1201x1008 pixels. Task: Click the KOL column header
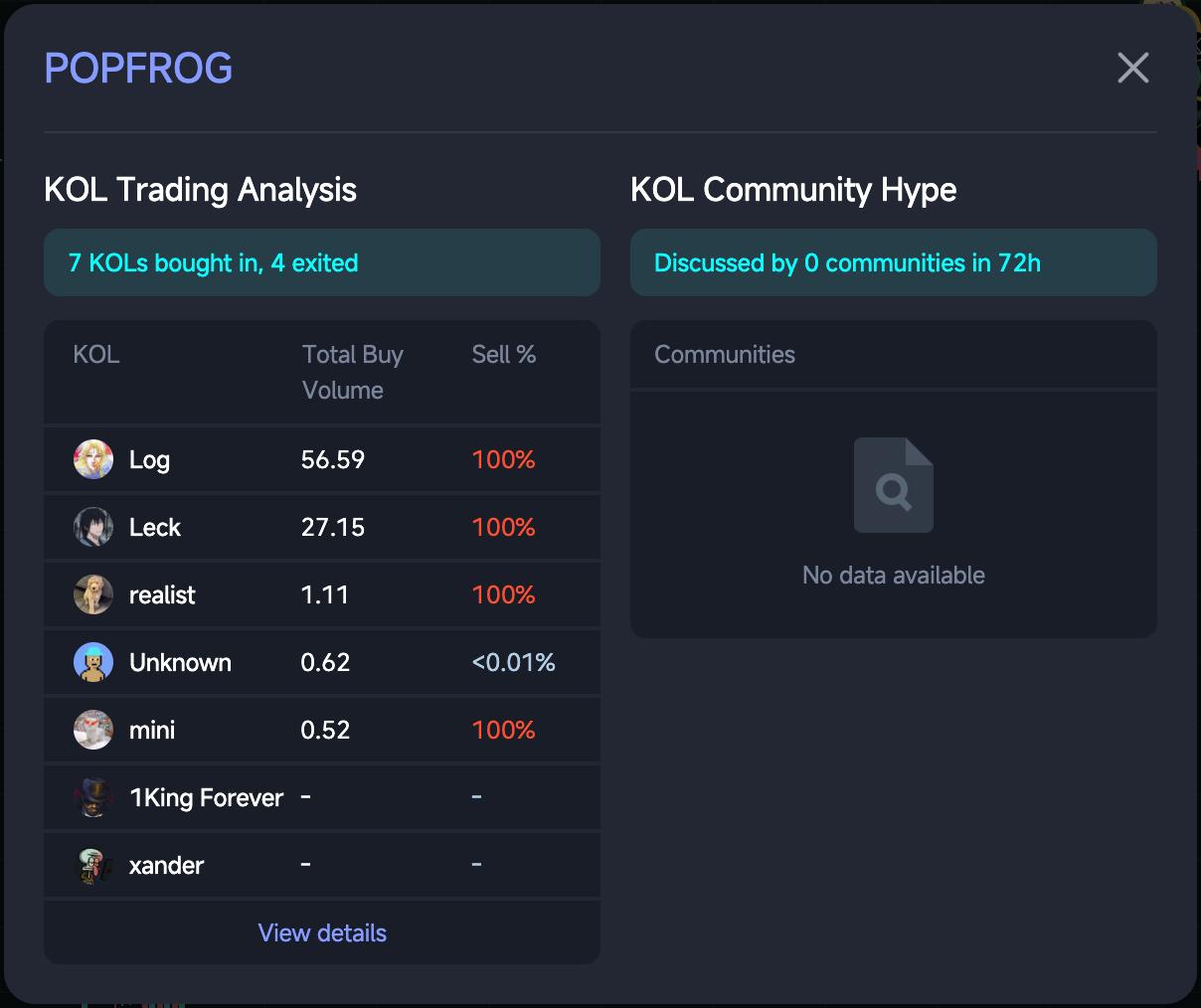pyautogui.click(x=96, y=355)
